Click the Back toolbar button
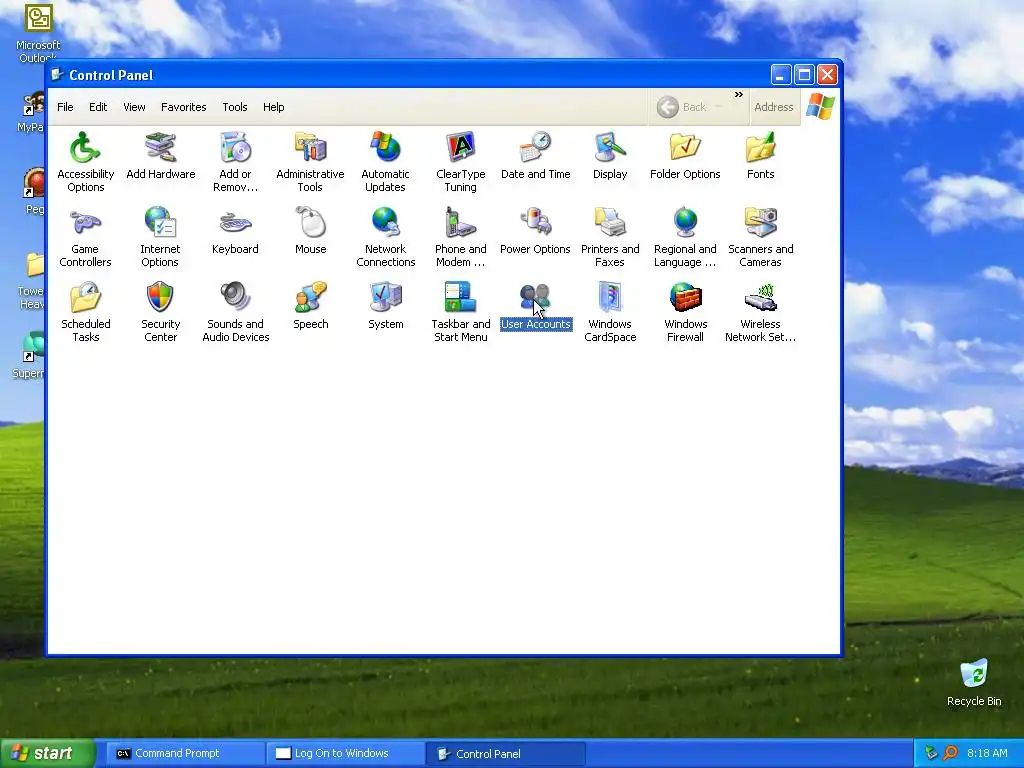This screenshot has width=1024, height=768. (x=682, y=107)
